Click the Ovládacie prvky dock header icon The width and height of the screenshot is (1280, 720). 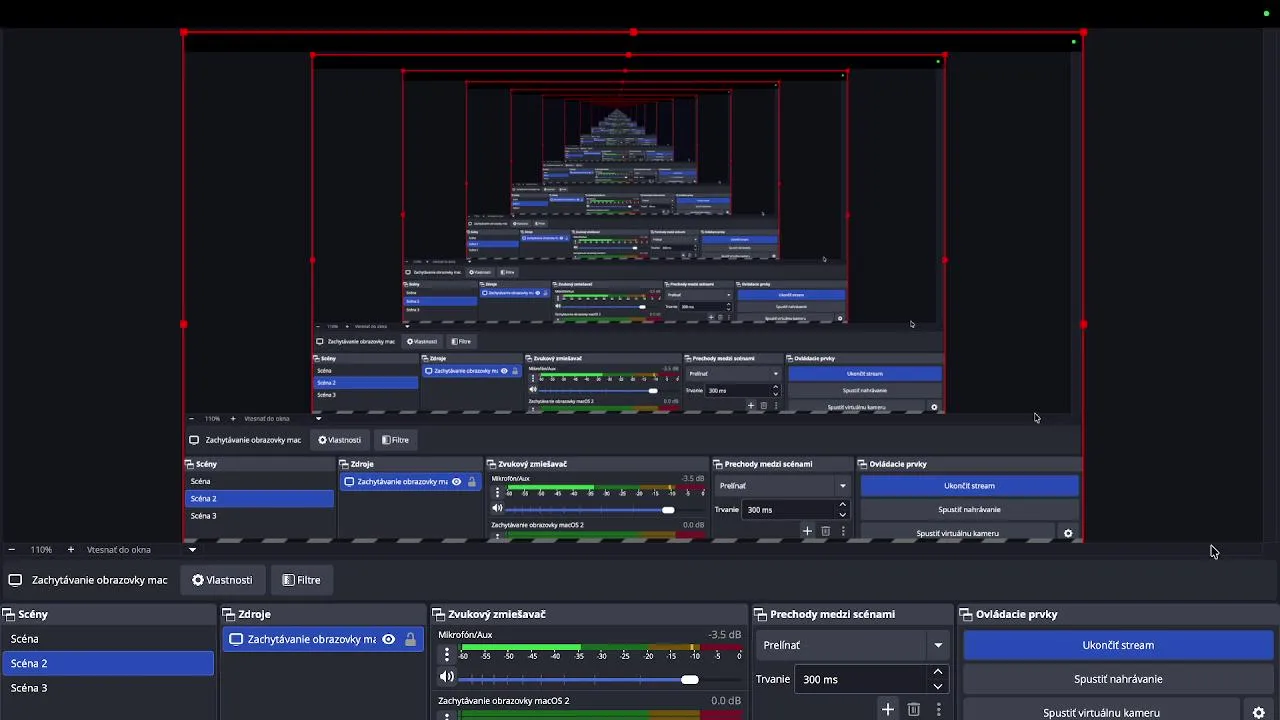point(966,615)
